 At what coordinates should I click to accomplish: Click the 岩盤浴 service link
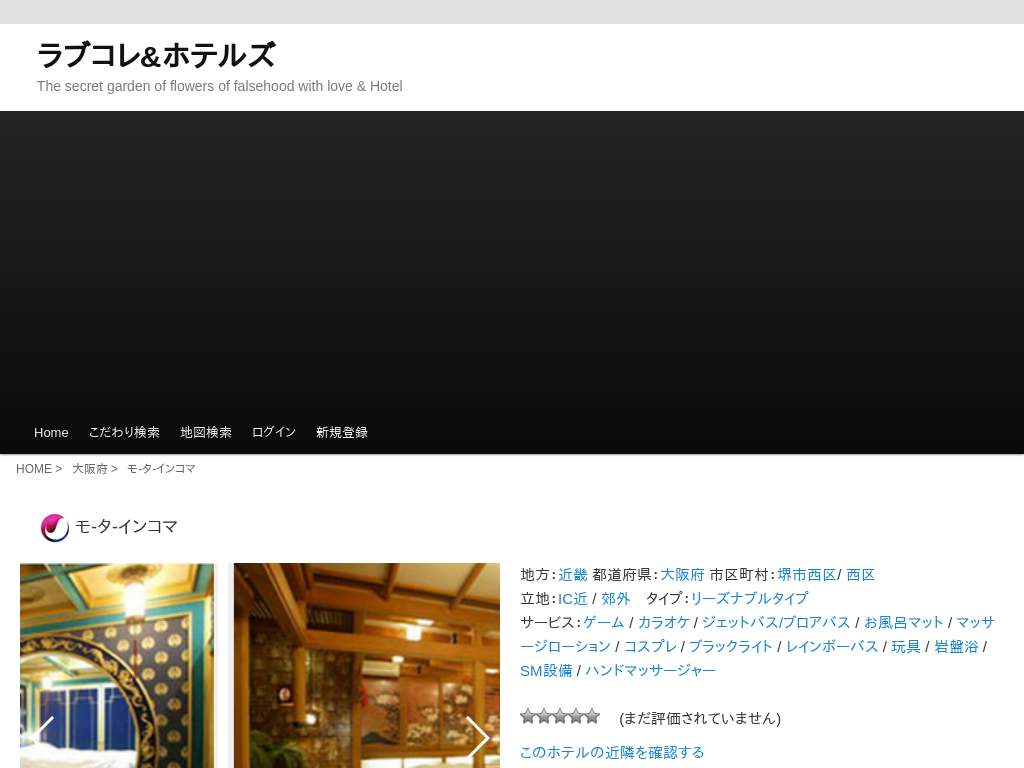coord(956,647)
